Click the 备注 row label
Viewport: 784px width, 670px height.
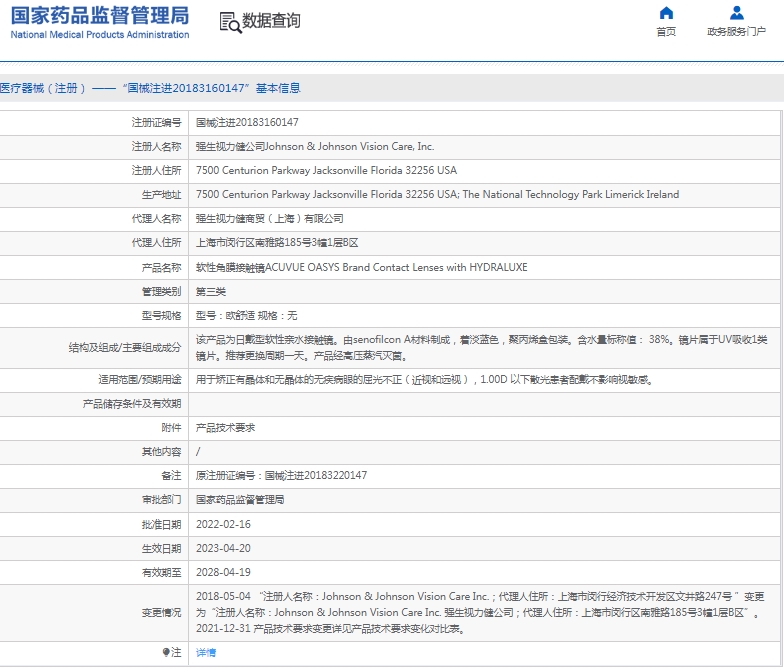point(172,476)
